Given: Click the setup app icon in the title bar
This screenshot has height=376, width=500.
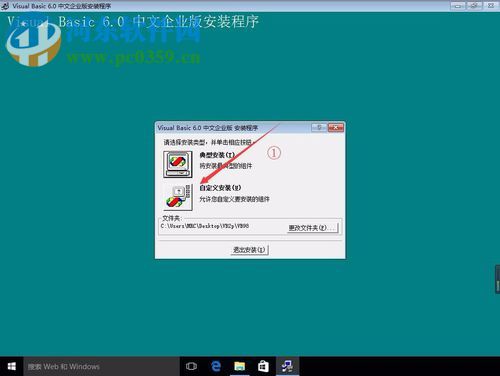Looking at the screenshot, I should (x=5, y=6).
